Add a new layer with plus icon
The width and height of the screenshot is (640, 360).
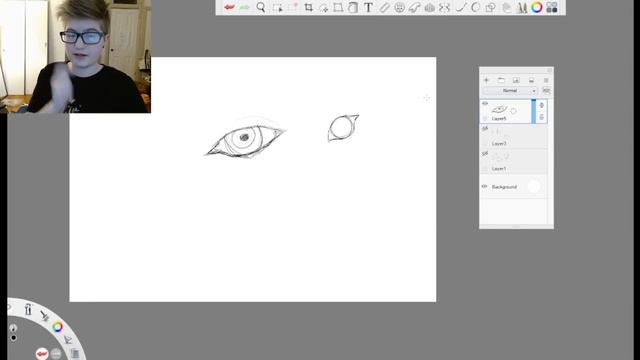[486, 80]
